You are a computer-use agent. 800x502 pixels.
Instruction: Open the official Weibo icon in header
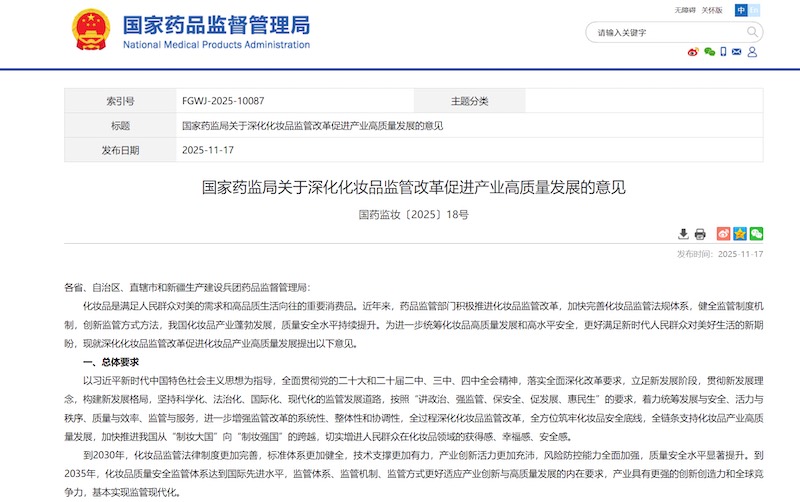click(x=691, y=52)
